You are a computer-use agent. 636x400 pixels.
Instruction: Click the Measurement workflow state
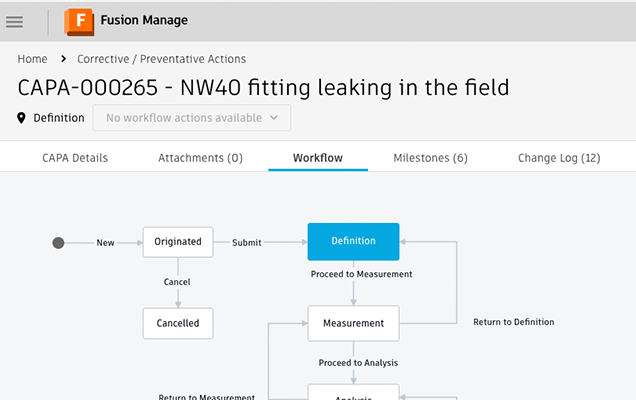(353, 323)
